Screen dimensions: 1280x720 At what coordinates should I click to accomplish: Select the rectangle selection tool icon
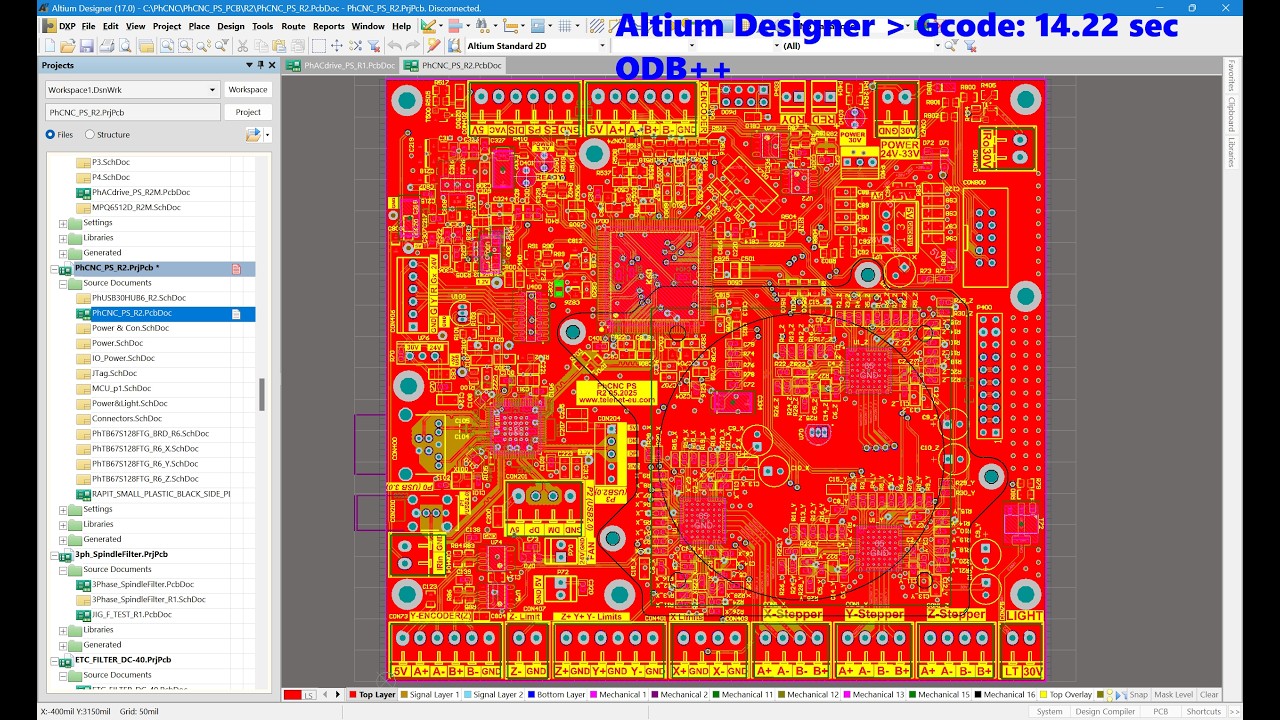(318, 46)
